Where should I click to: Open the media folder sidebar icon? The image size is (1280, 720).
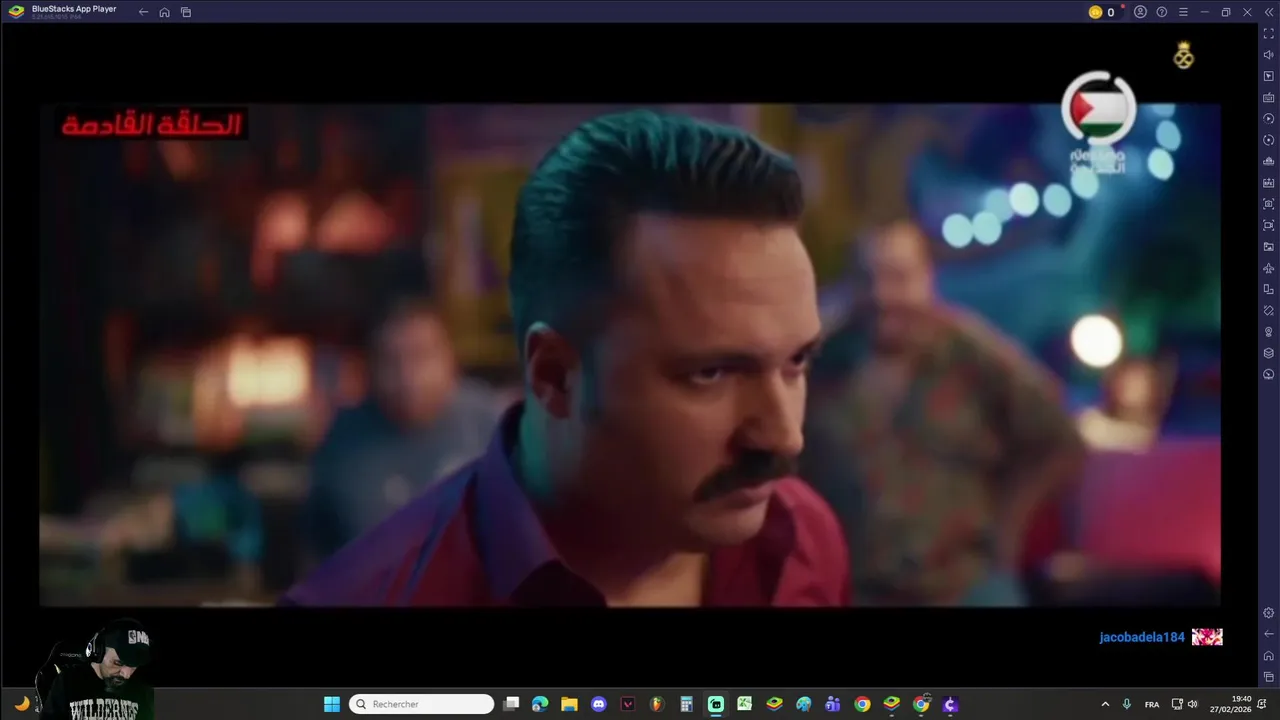[x=1268, y=247]
